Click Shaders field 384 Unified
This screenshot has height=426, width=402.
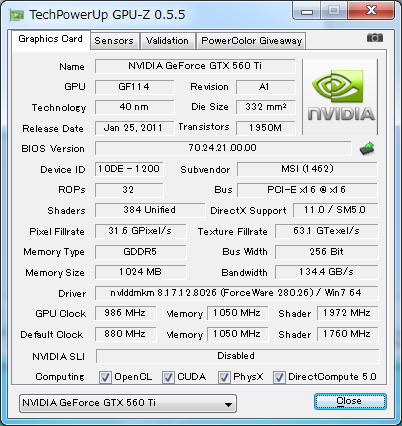click(x=150, y=210)
